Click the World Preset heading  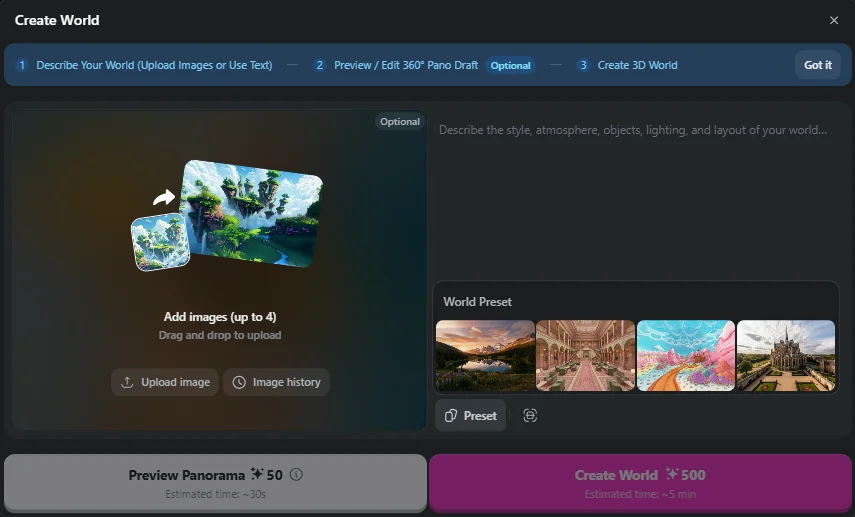tap(477, 302)
